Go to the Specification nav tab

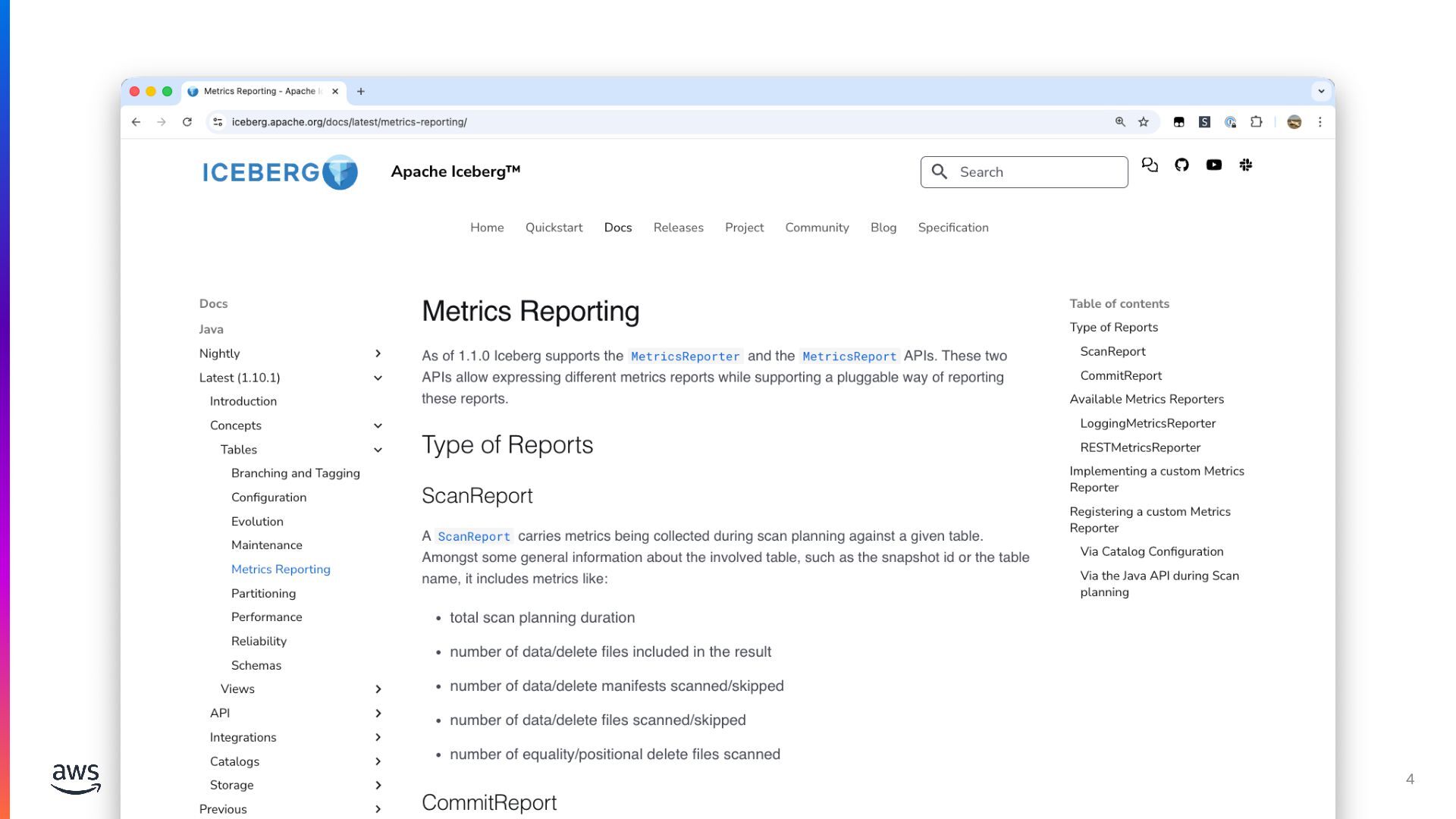952,227
